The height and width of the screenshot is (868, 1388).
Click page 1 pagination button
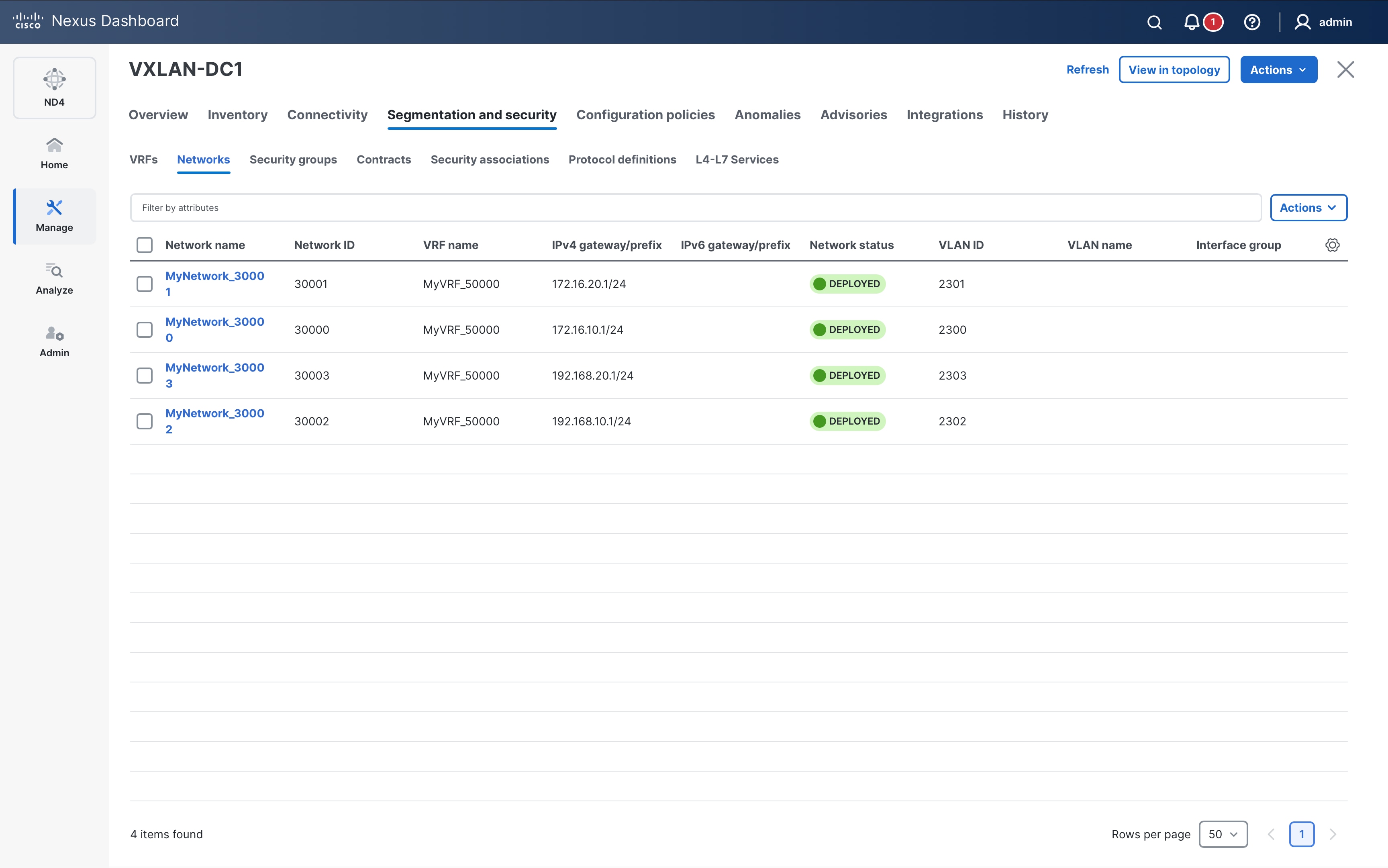[x=1301, y=834]
